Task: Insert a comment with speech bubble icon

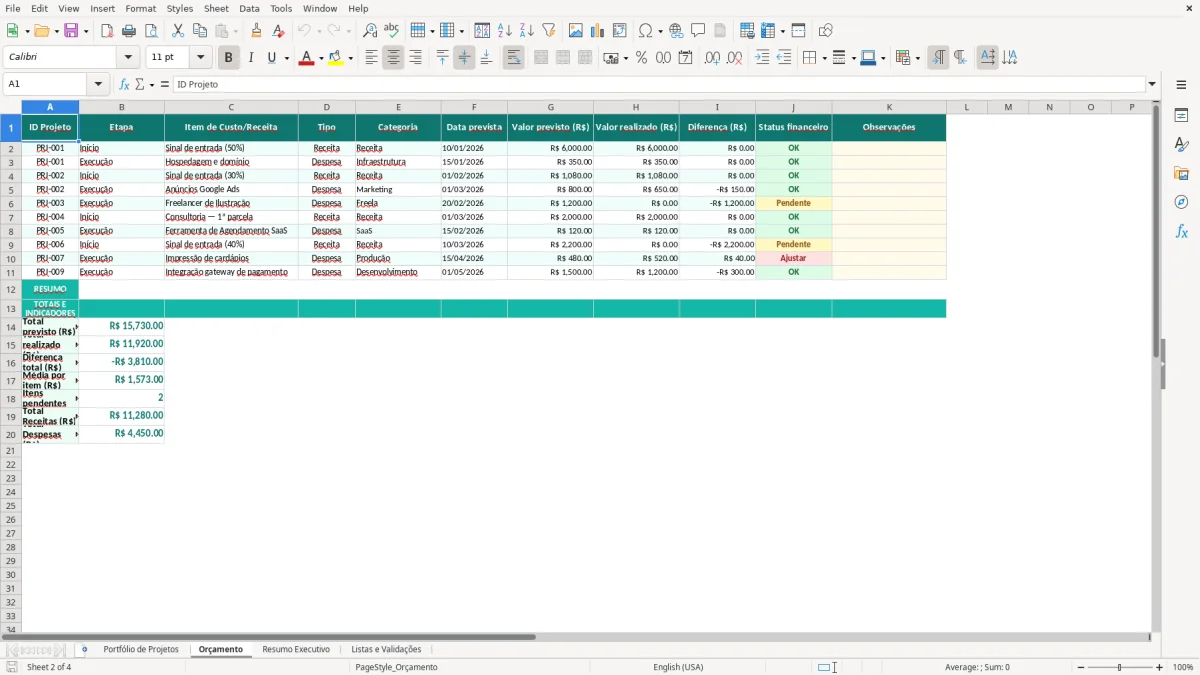Action: pyautogui.click(x=698, y=31)
